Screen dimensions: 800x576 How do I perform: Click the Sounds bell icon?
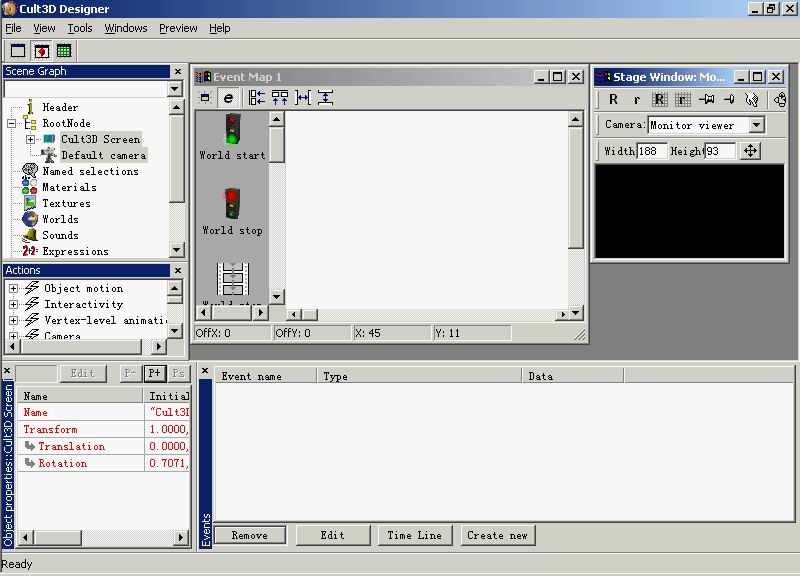[30, 235]
